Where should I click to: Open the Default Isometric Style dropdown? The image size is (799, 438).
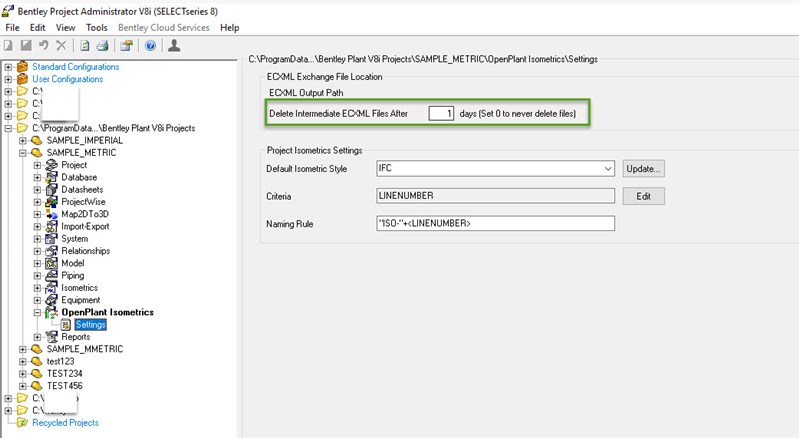pos(608,169)
